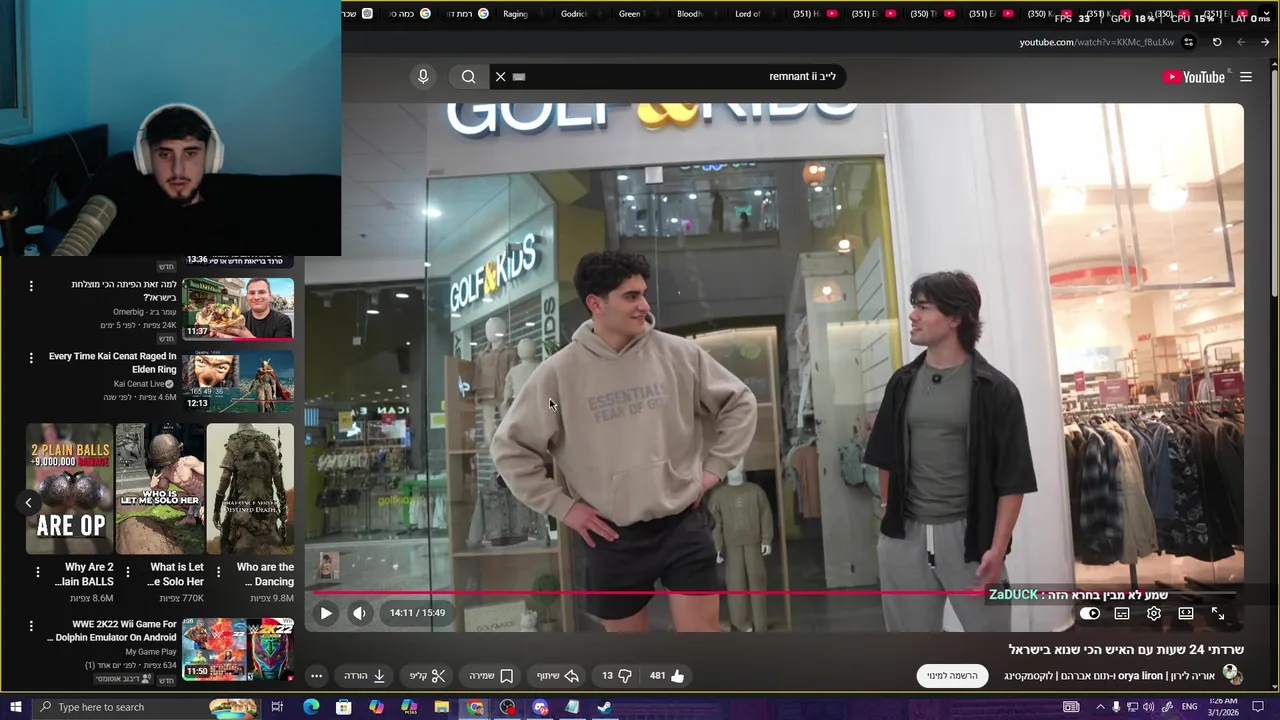Image resolution: width=1280 pixels, height=720 pixels.
Task: Open options for 'Who are the Dancing' short
Action: pyautogui.click(x=218, y=573)
